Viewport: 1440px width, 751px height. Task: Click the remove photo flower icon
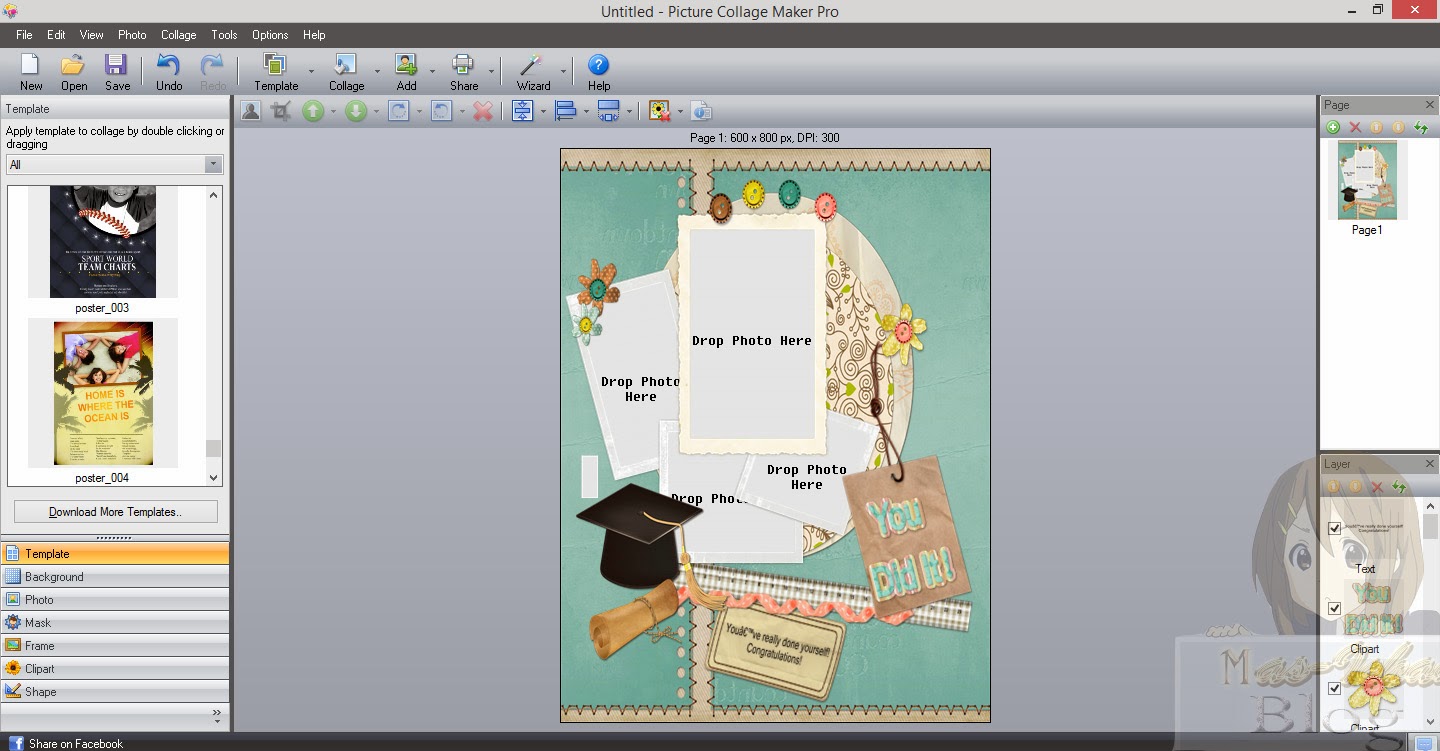(659, 111)
